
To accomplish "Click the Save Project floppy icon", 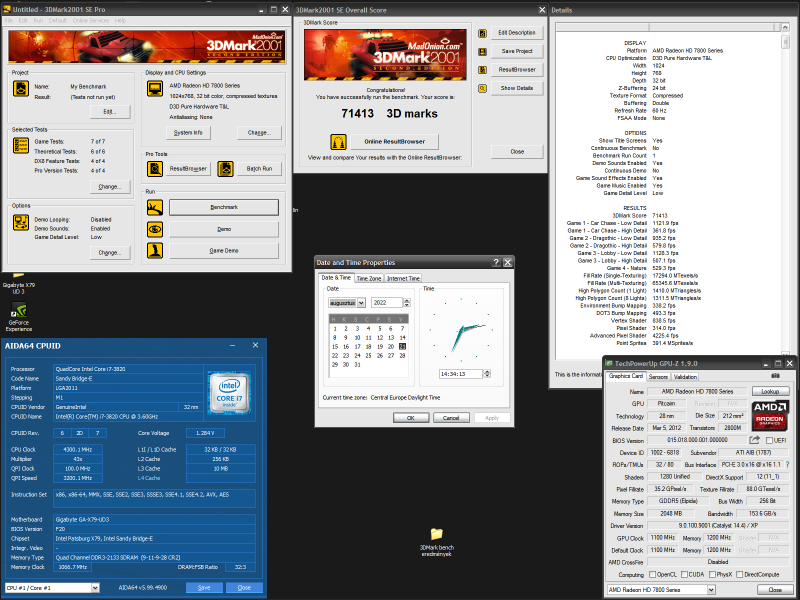I will pyautogui.click(x=482, y=52).
